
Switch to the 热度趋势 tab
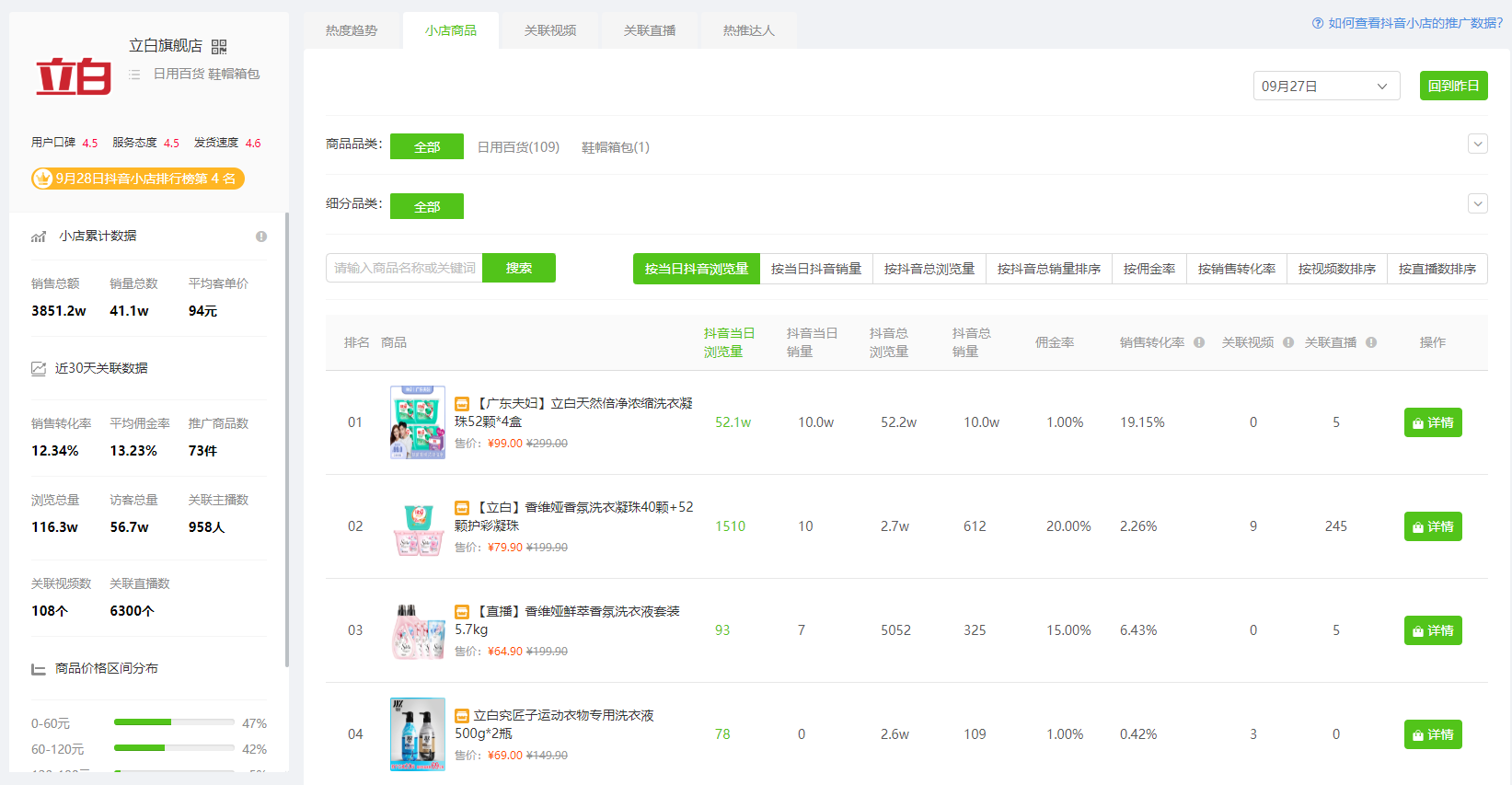click(352, 30)
